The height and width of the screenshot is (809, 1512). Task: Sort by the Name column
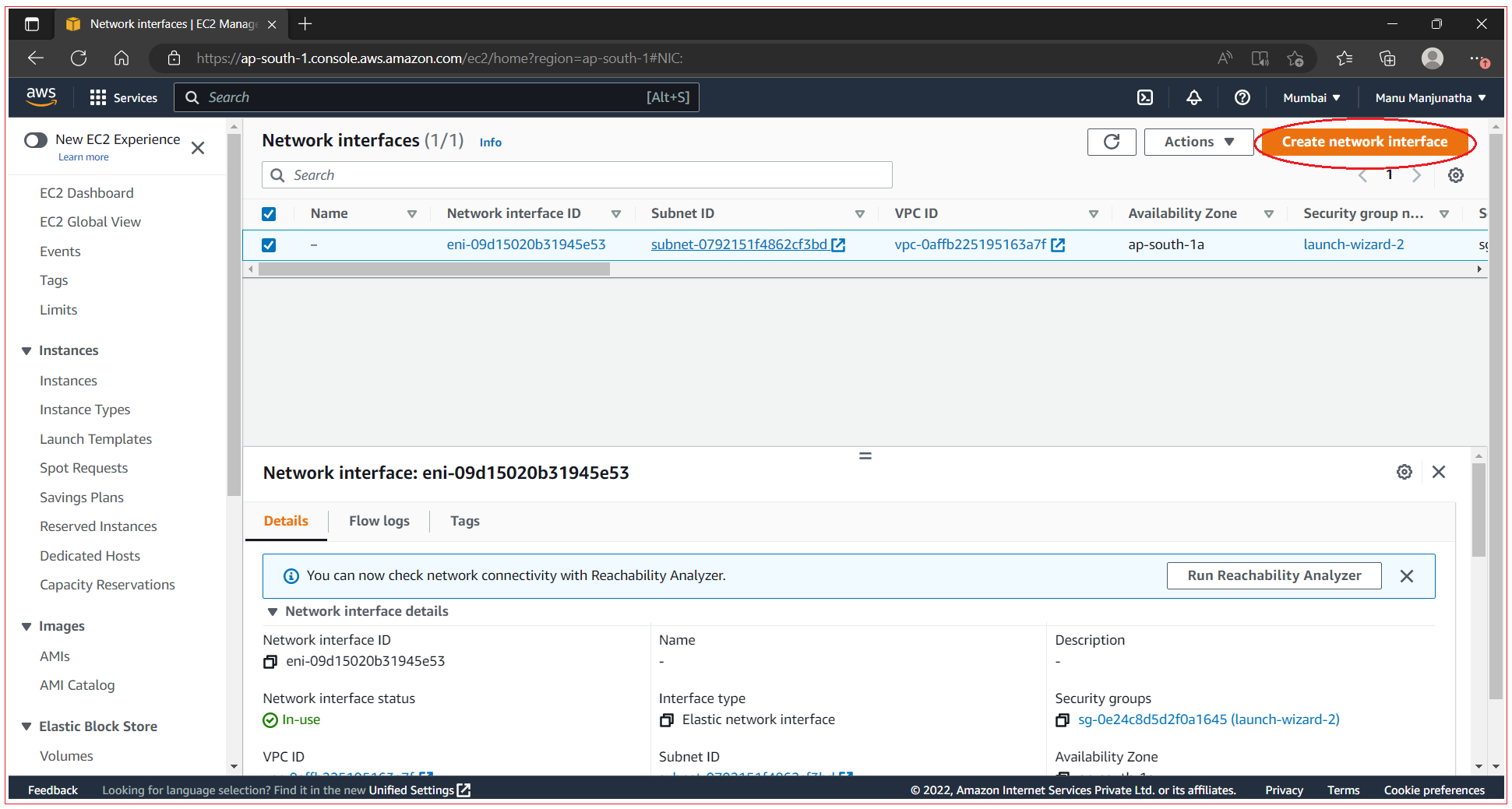[412, 214]
